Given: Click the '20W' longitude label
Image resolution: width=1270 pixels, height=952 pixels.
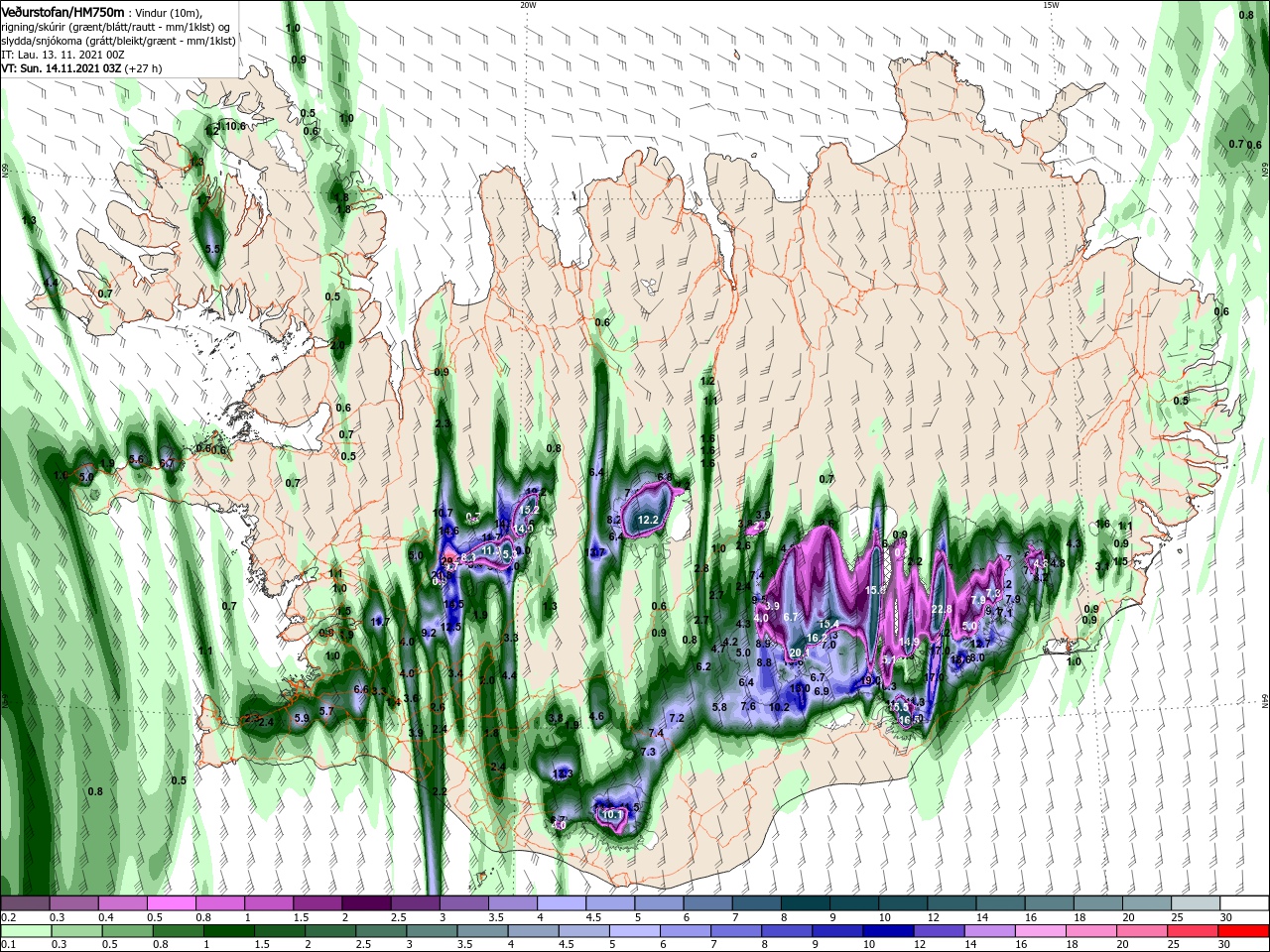Looking at the screenshot, I should [528, 5].
